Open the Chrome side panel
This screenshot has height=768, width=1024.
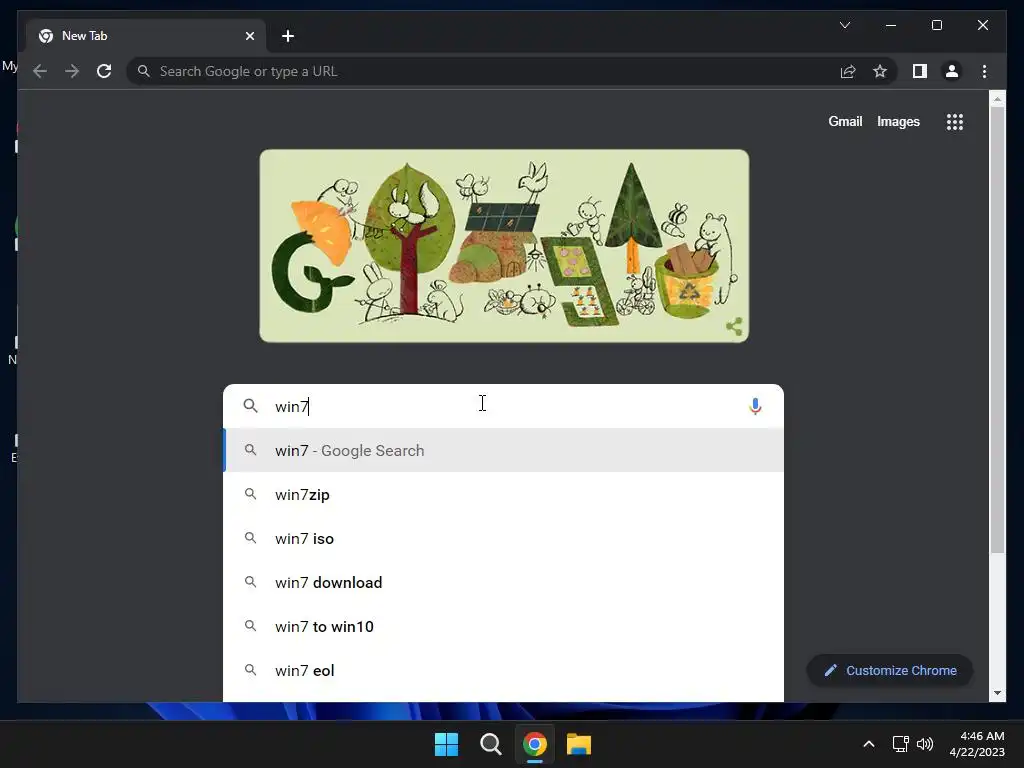920,71
